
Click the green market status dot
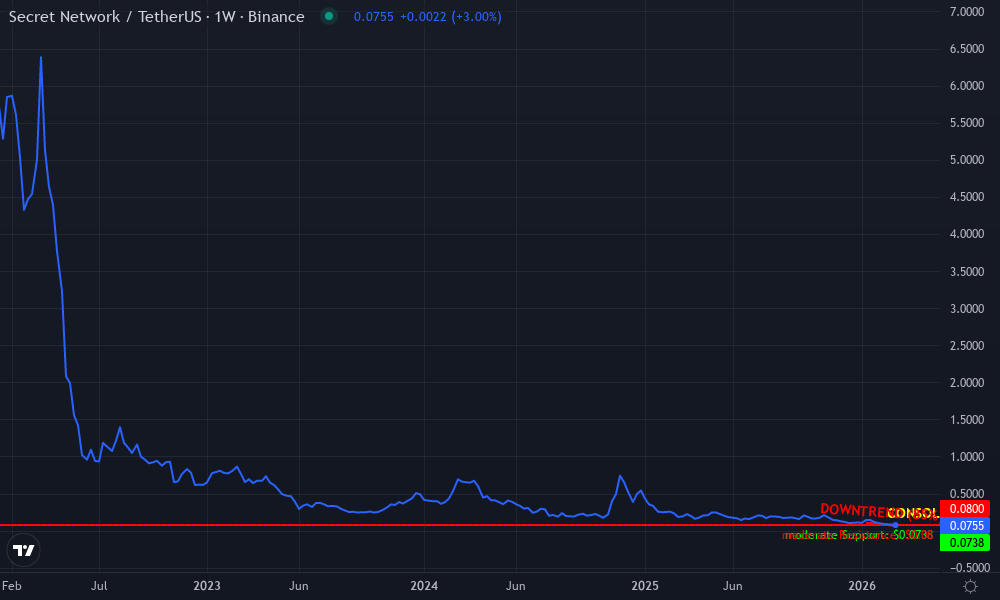click(327, 16)
